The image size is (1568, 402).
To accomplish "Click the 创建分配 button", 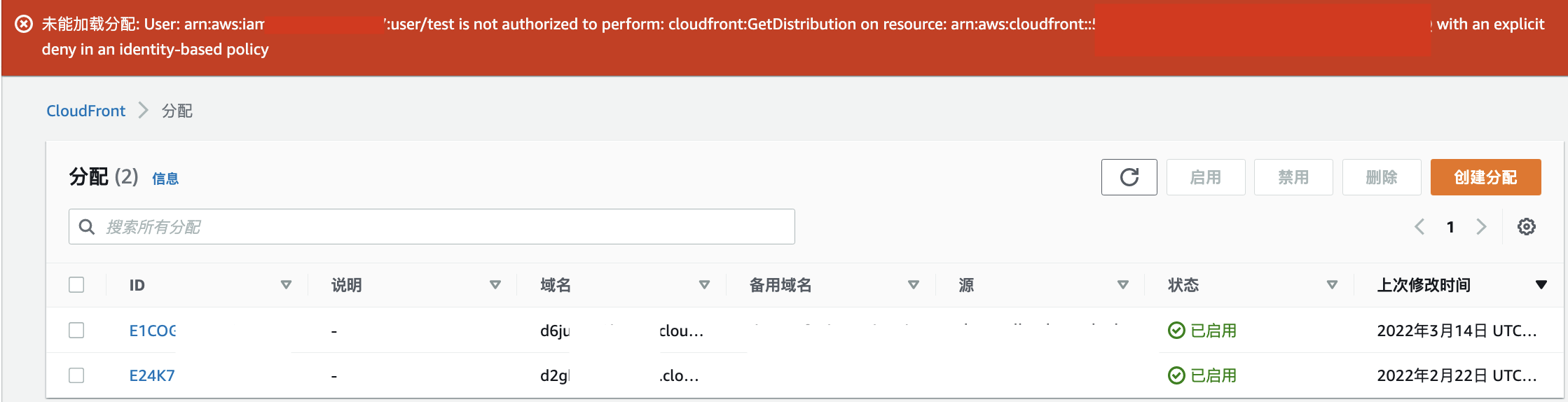I will (x=1485, y=177).
